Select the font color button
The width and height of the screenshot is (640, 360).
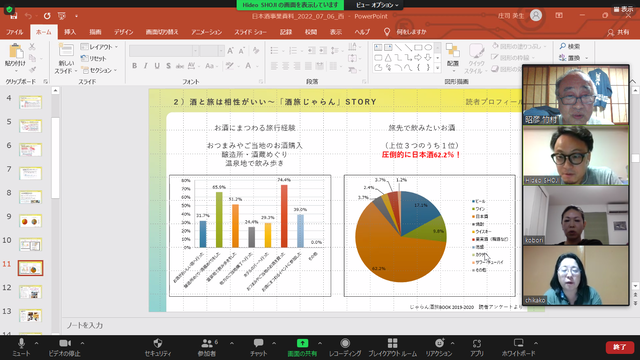click(248, 66)
